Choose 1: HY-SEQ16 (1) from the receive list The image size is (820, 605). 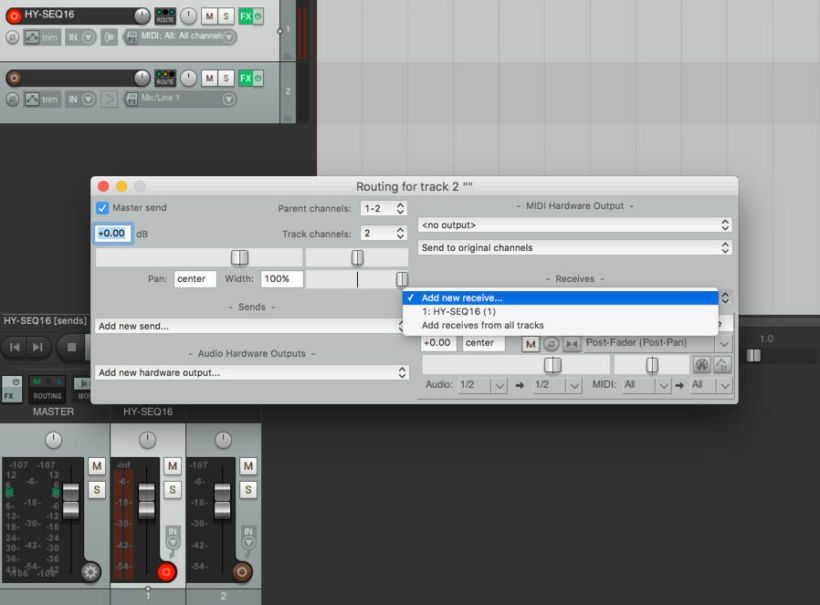(x=458, y=312)
